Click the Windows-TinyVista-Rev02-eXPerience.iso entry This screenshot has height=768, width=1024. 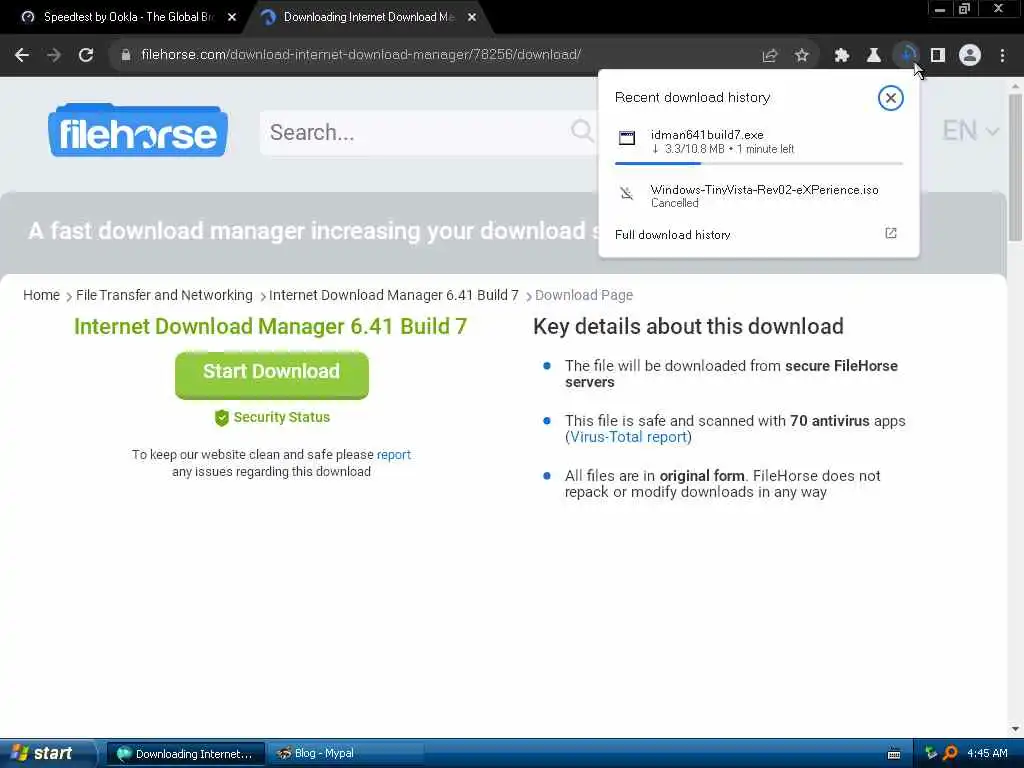click(x=759, y=195)
